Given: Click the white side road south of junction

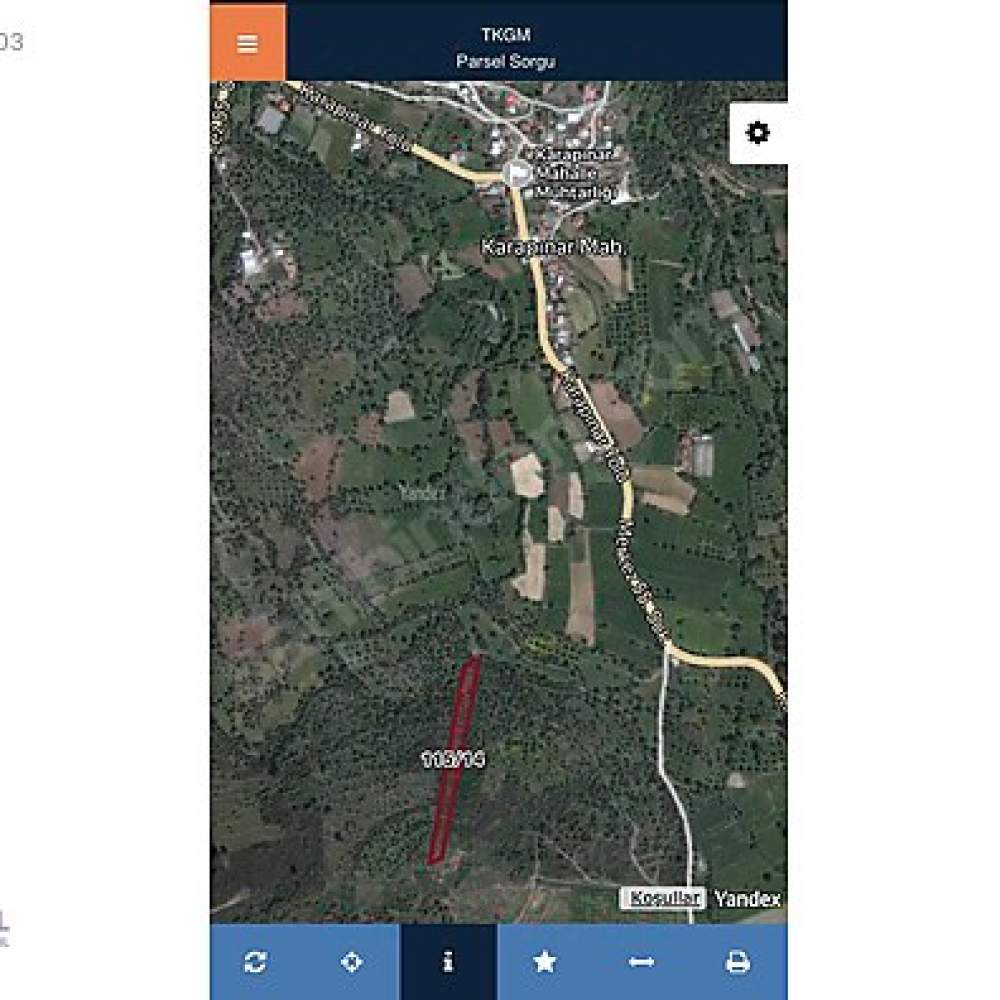Looking at the screenshot, I should pyautogui.click(x=675, y=783).
